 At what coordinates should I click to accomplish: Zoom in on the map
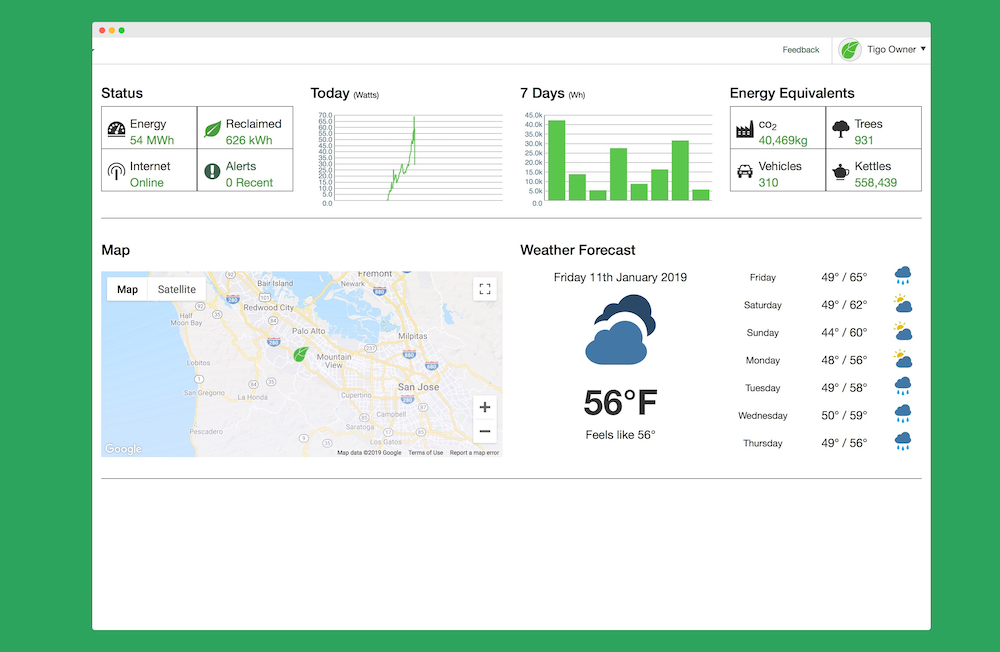click(485, 407)
